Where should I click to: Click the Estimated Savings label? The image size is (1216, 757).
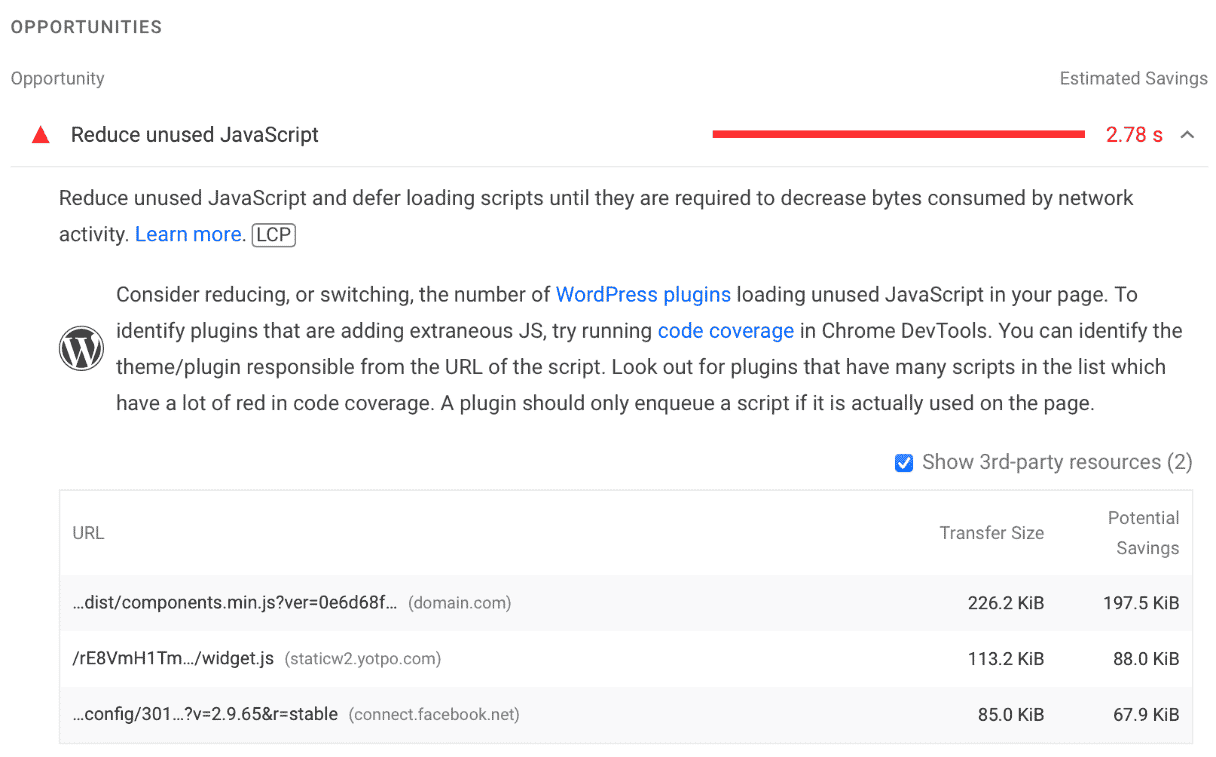click(x=1133, y=78)
